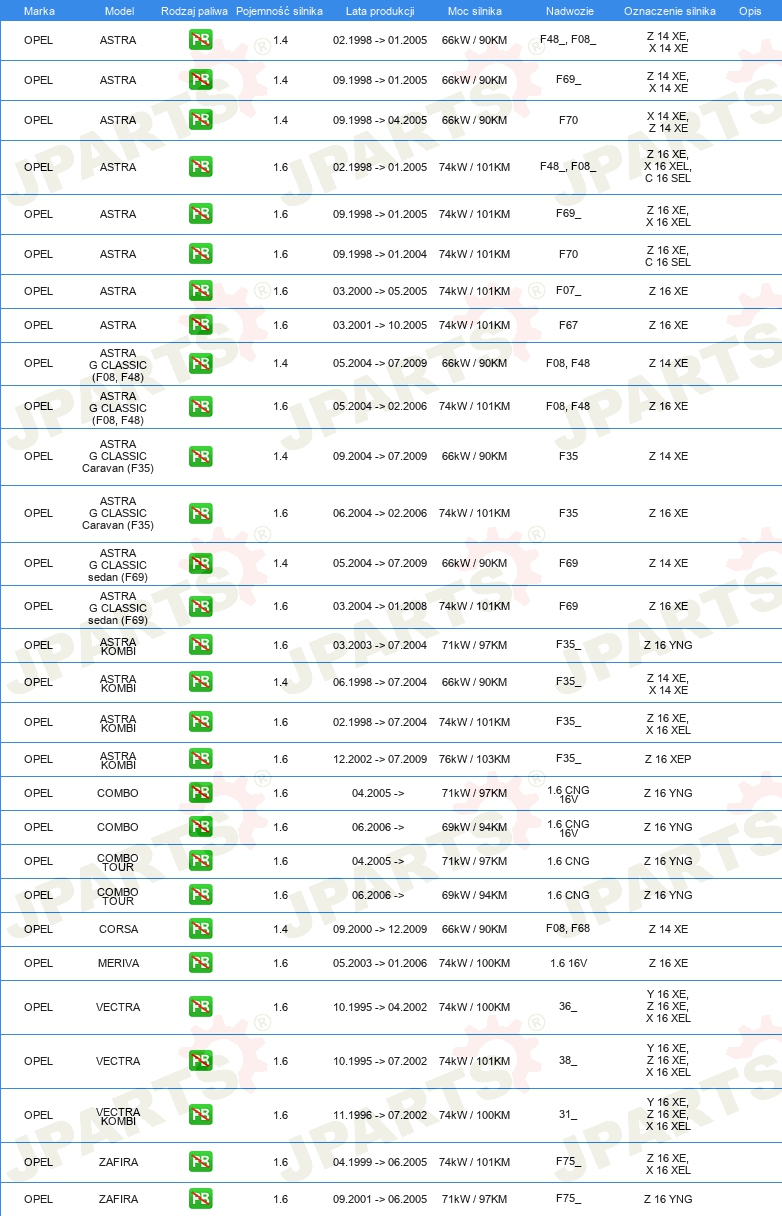Click the fuel icon in ASTRA F07_ row
Screen dimensions: 782x1216
[x=201, y=291]
